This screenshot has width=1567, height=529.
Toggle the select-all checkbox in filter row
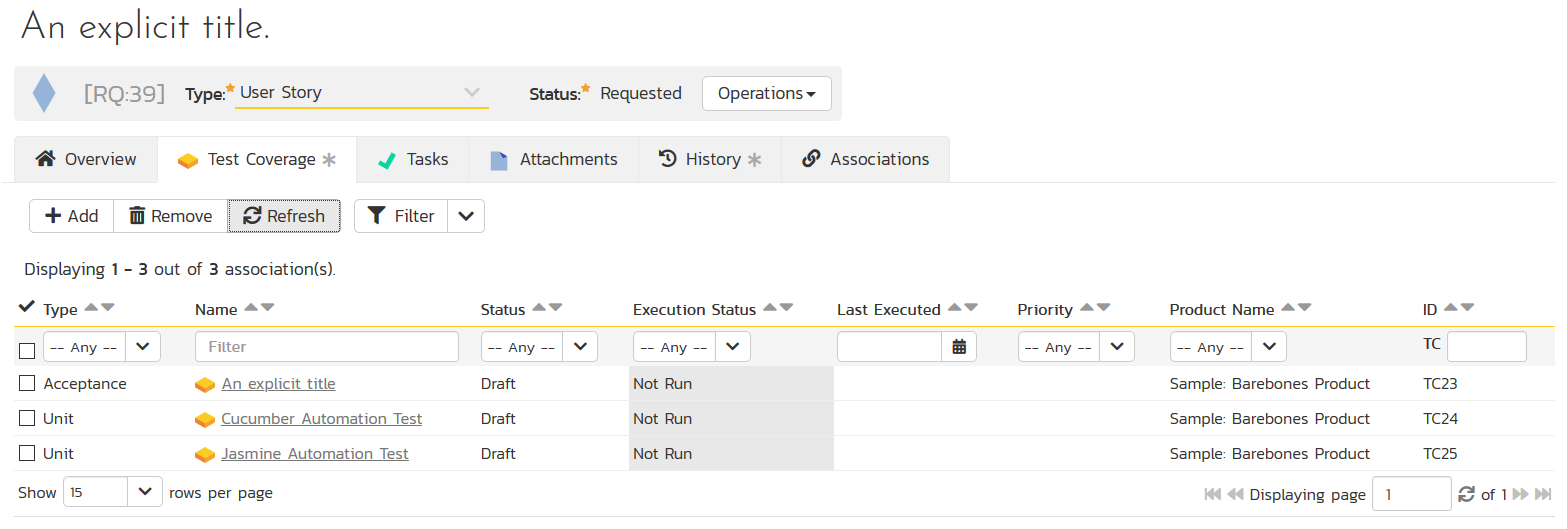coord(27,350)
